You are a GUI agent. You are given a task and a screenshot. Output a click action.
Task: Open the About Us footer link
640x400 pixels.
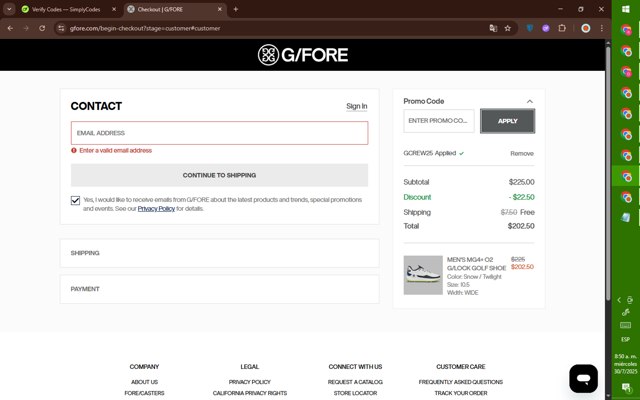click(x=144, y=382)
